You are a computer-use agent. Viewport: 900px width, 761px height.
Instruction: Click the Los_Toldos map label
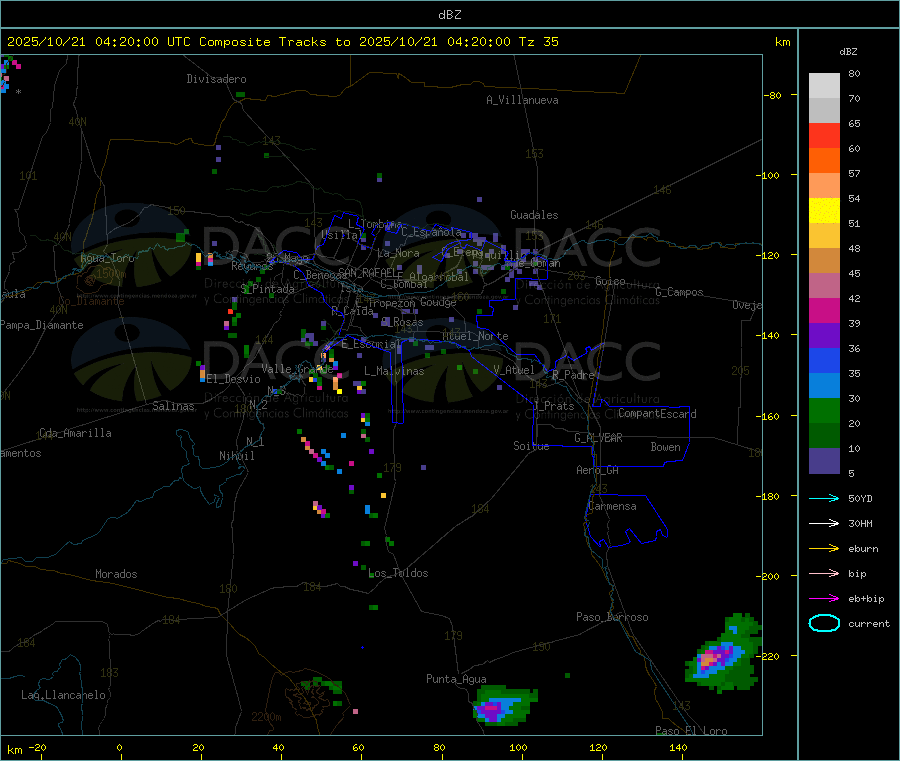(398, 573)
